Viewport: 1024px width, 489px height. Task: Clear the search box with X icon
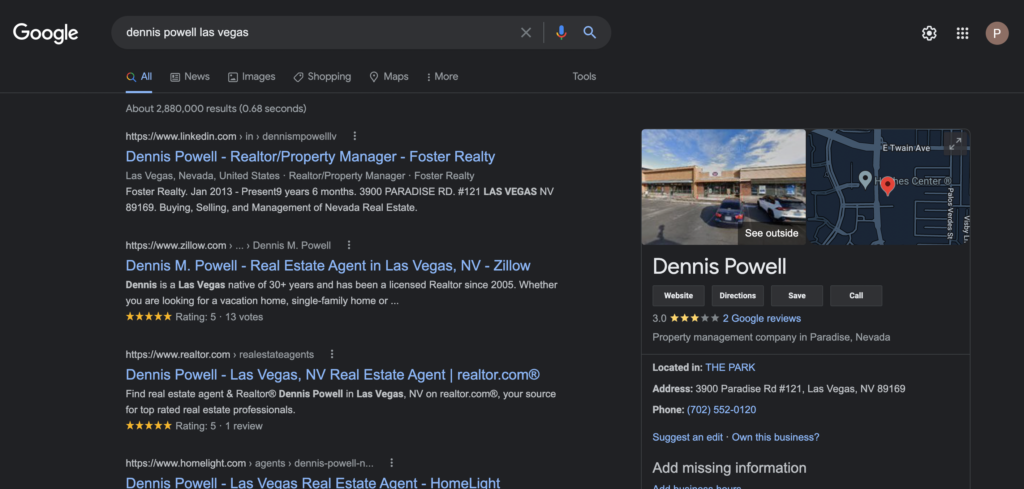click(x=526, y=33)
